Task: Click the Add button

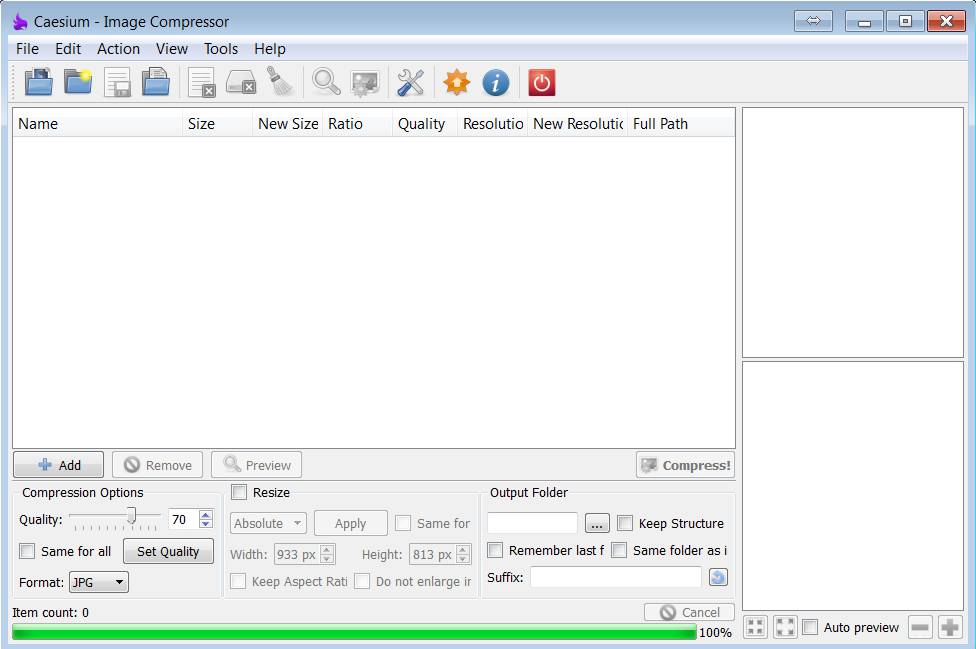Action: [x=59, y=465]
